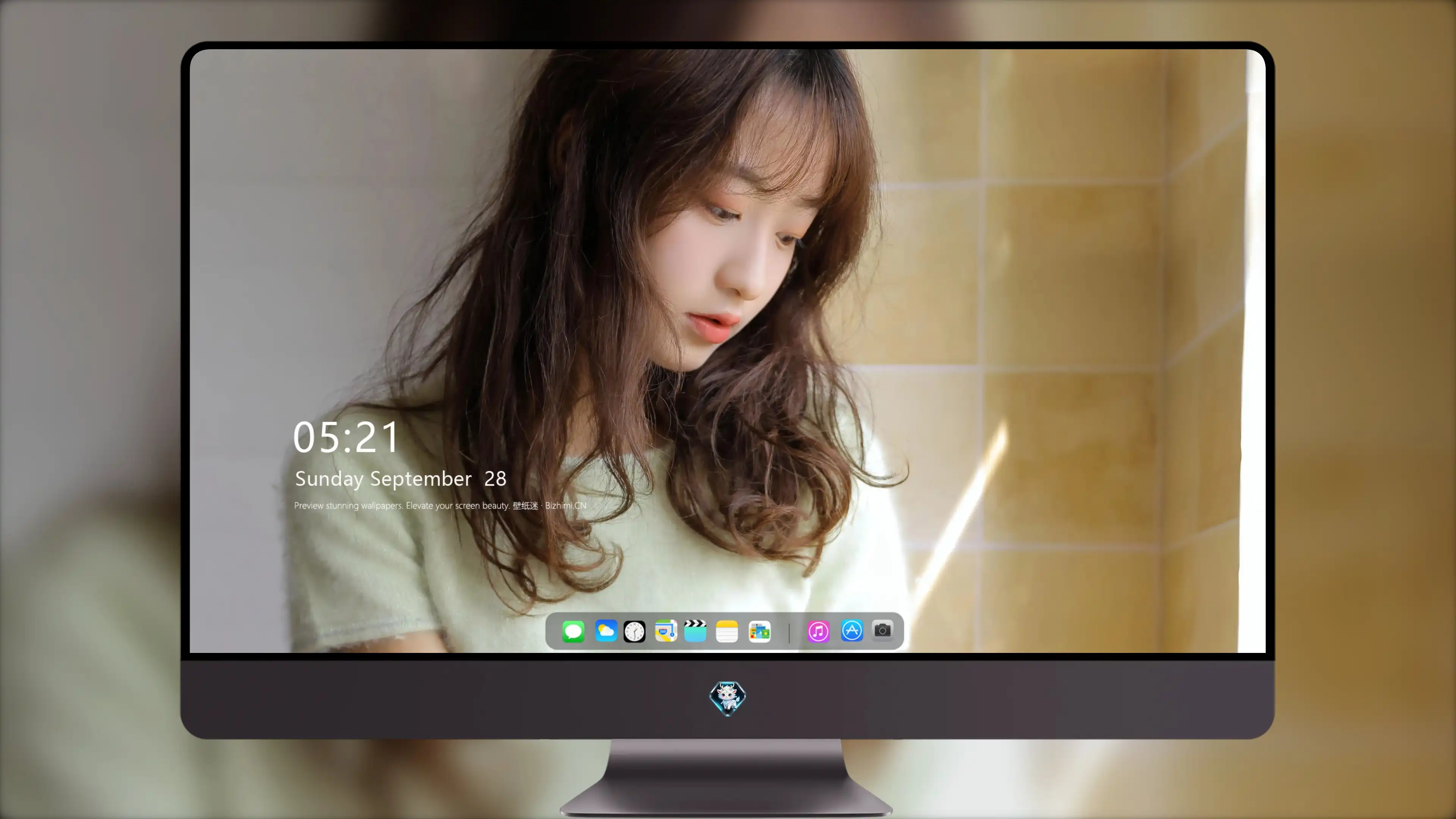Launch the Weather app from the dock
Image resolution: width=1456 pixels, height=819 pixels.
tap(606, 631)
